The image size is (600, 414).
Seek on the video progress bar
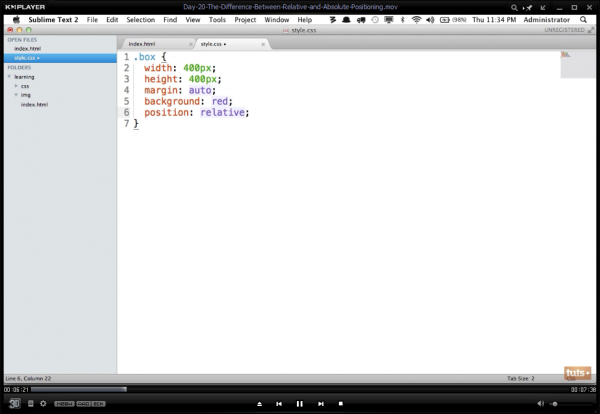pos(300,390)
